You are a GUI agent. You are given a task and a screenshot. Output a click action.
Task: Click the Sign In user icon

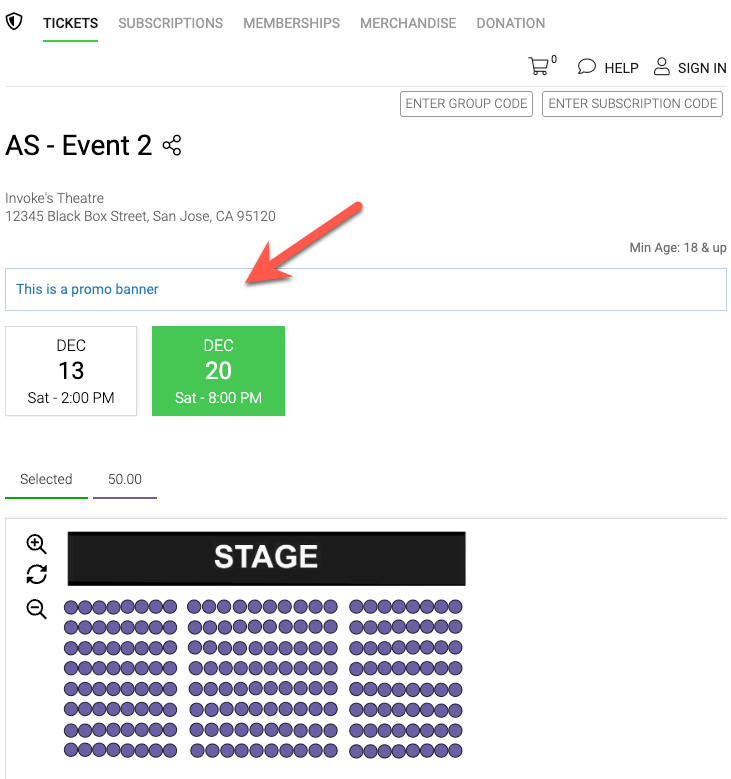(661, 66)
